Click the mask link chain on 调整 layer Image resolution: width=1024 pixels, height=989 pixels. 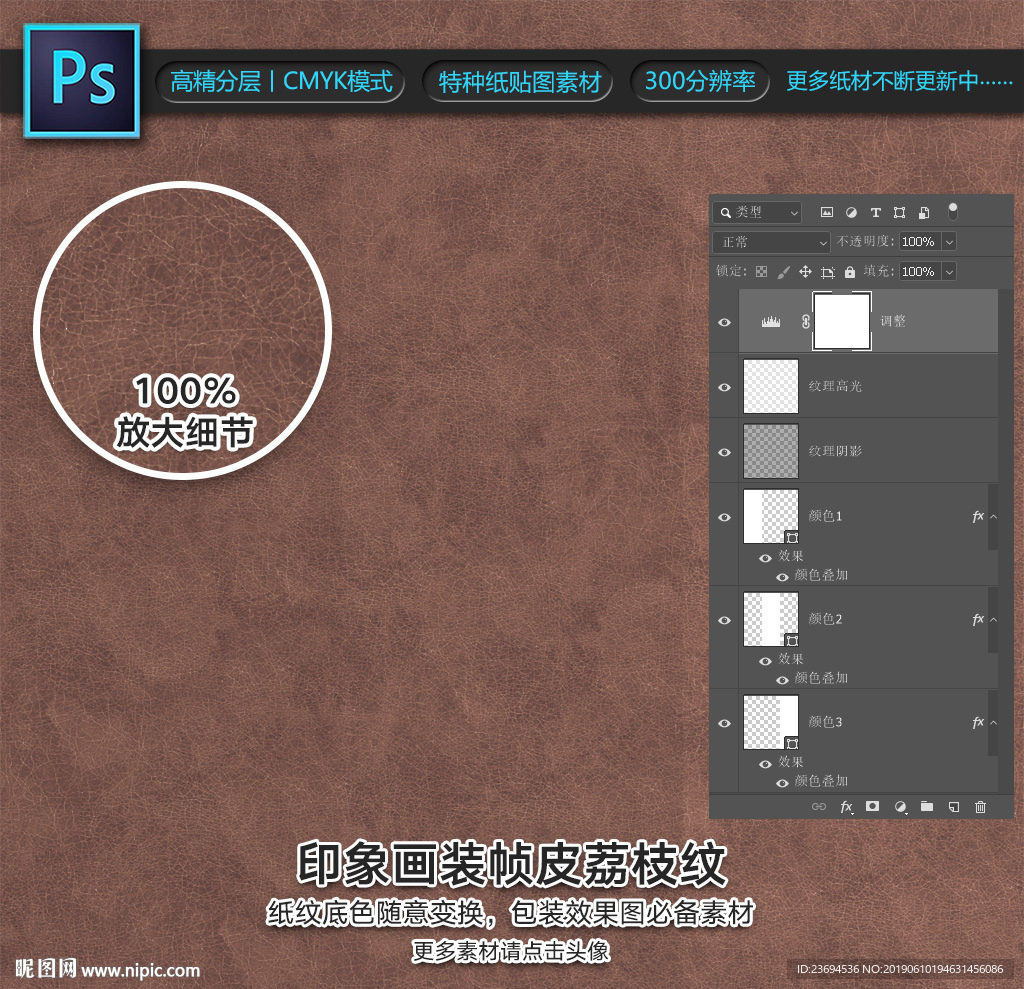point(806,321)
